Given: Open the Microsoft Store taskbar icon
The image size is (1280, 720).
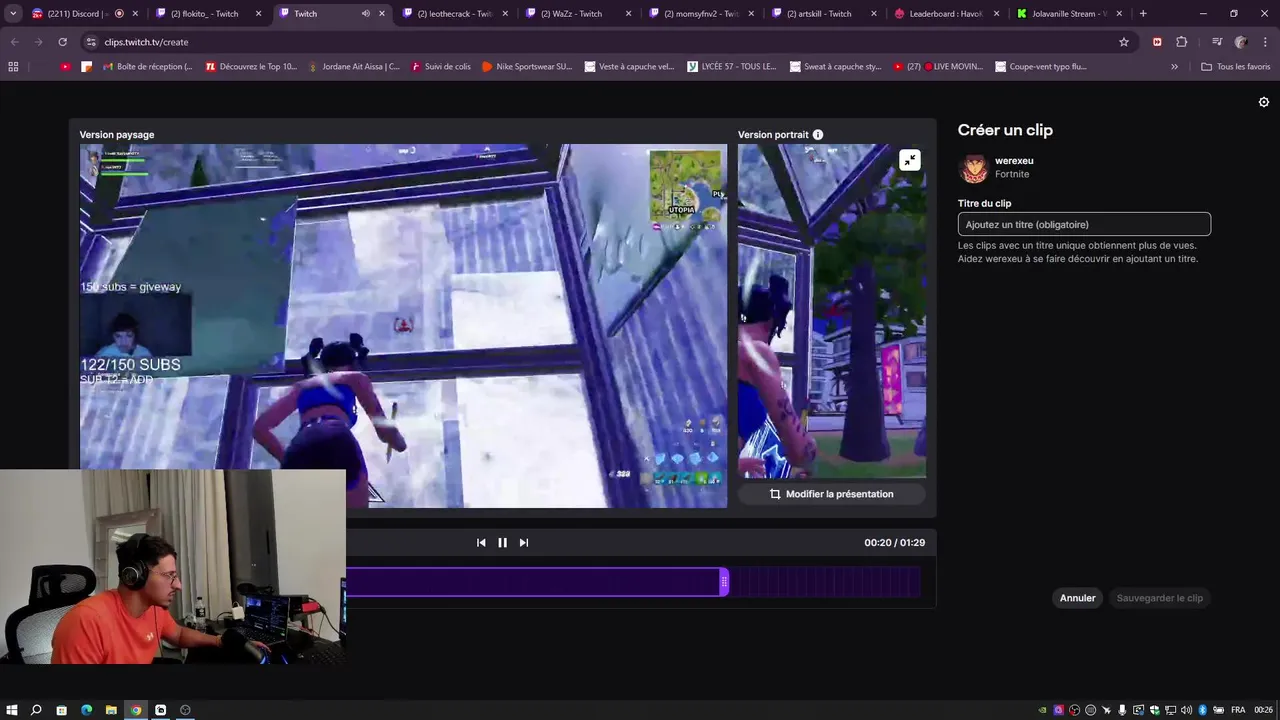Looking at the screenshot, I should click(61, 710).
